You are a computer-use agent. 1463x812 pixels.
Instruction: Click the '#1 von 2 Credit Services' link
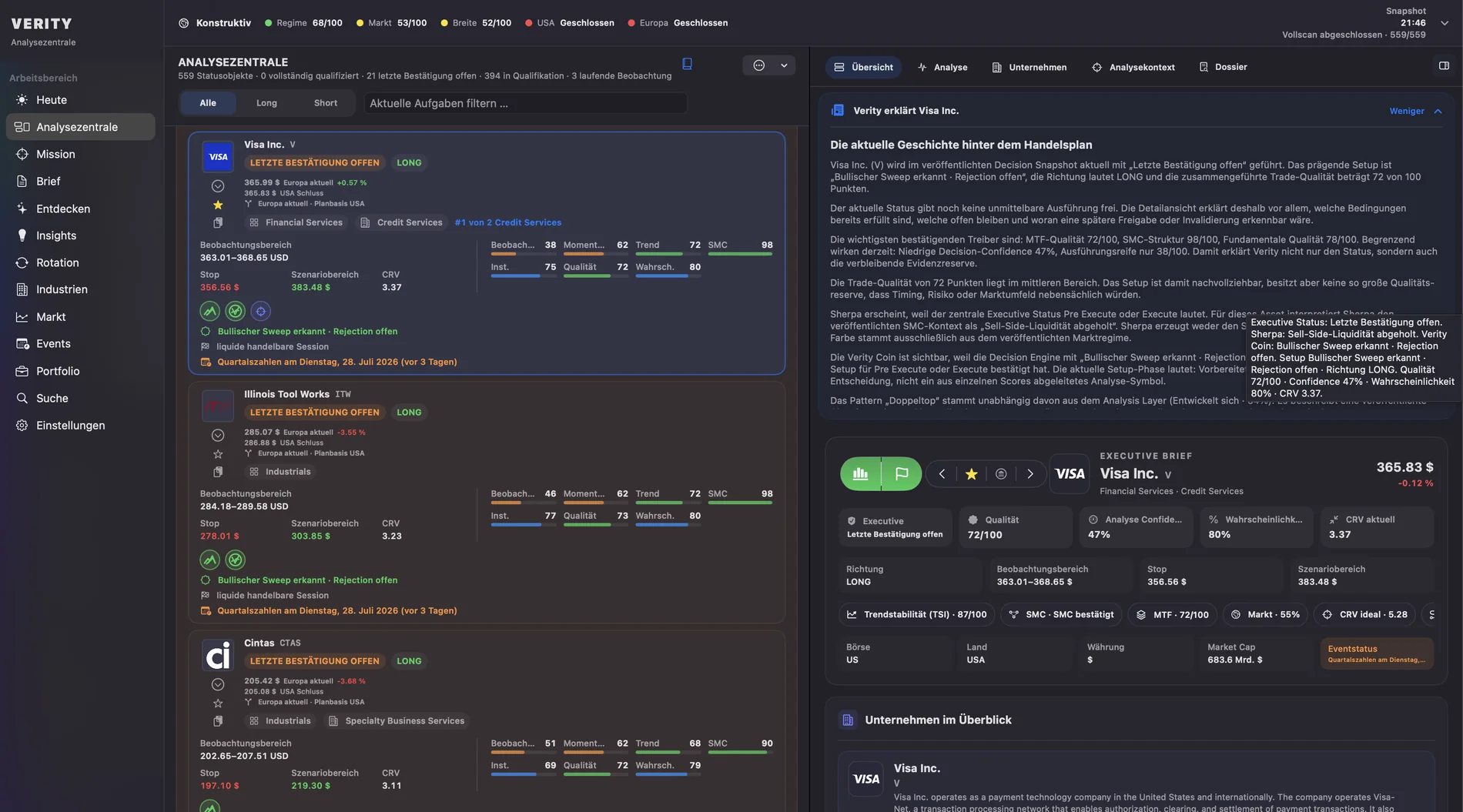tap(507, 222)
